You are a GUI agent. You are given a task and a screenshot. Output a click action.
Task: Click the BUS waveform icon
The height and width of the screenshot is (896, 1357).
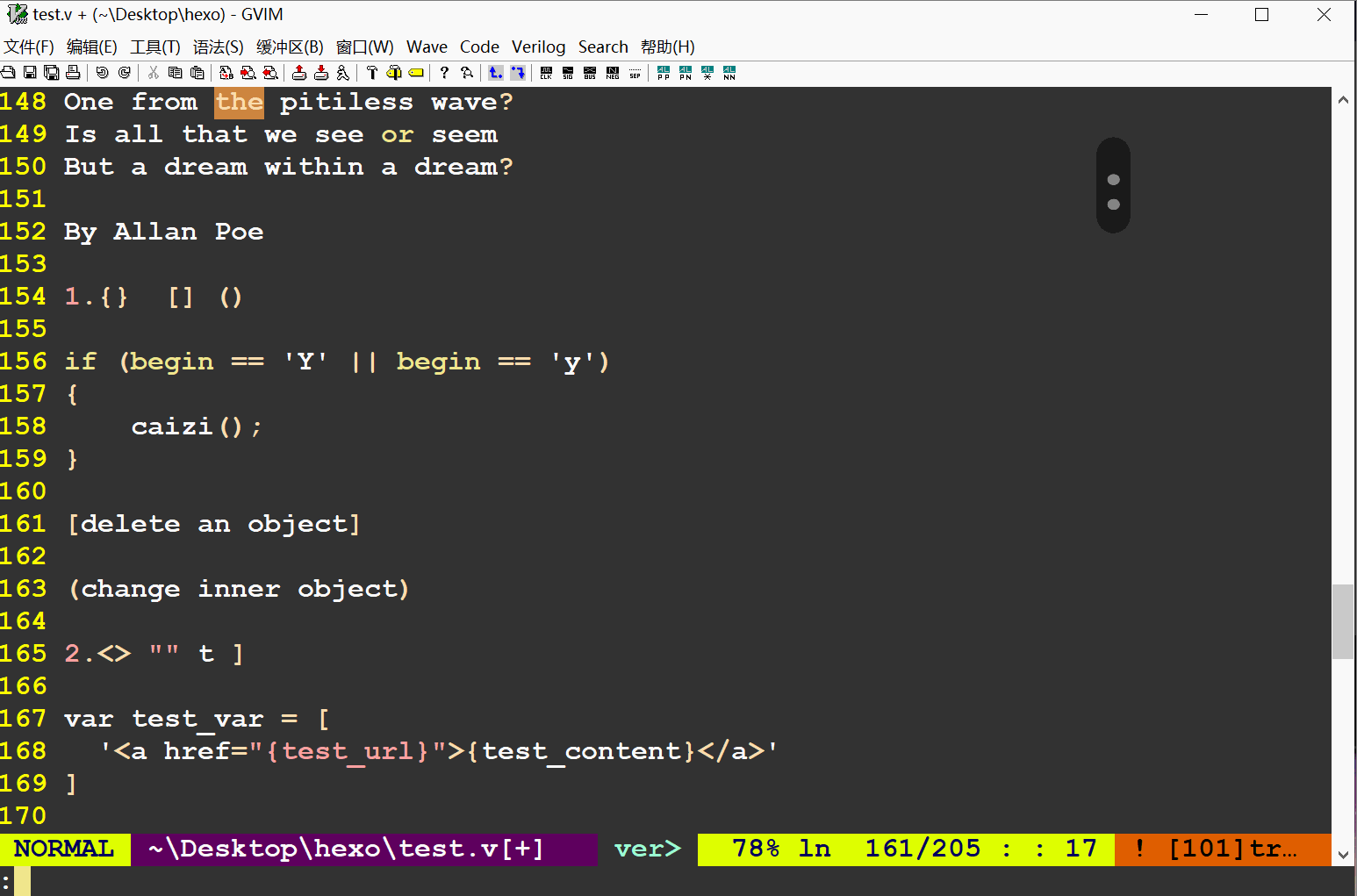590,73
